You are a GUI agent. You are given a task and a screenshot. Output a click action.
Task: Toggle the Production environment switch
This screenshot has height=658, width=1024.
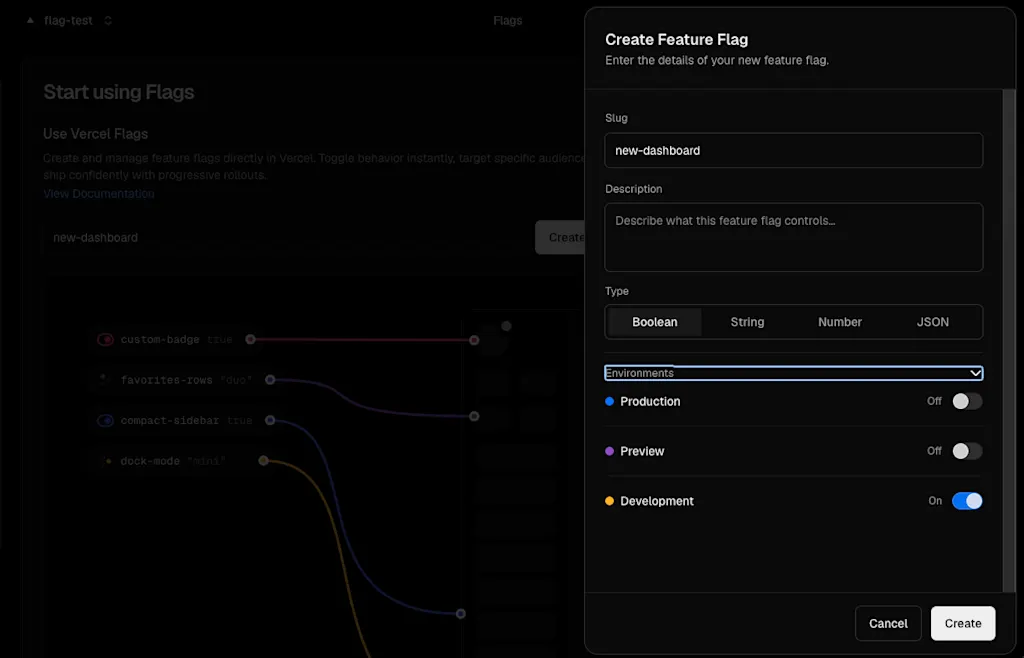(967, 401)
